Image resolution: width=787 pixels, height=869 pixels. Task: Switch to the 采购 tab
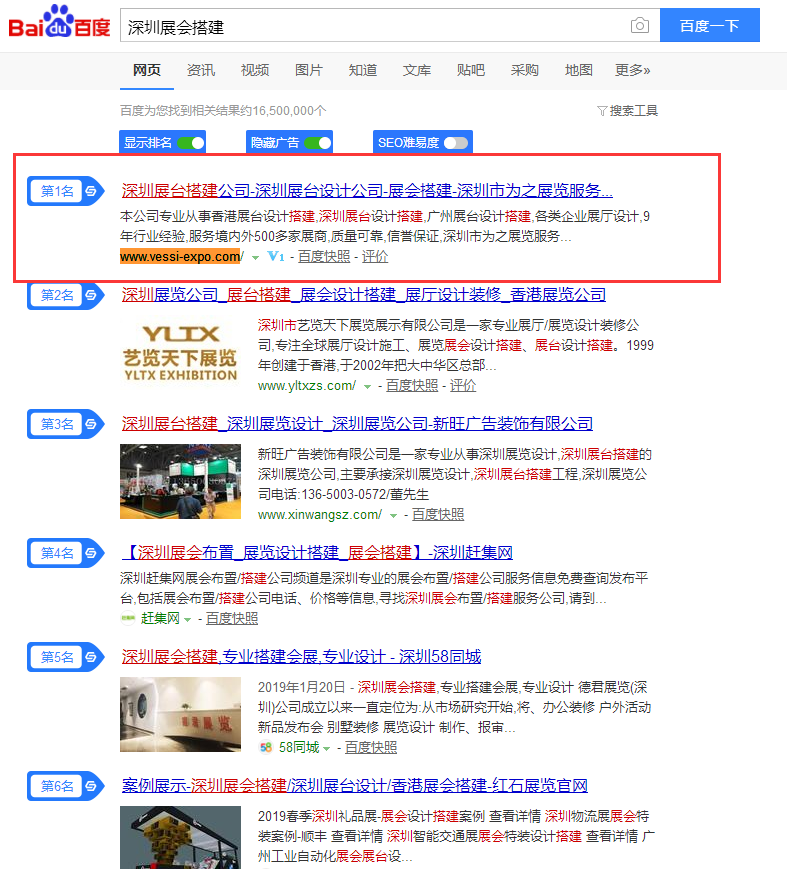coord(524,70)
